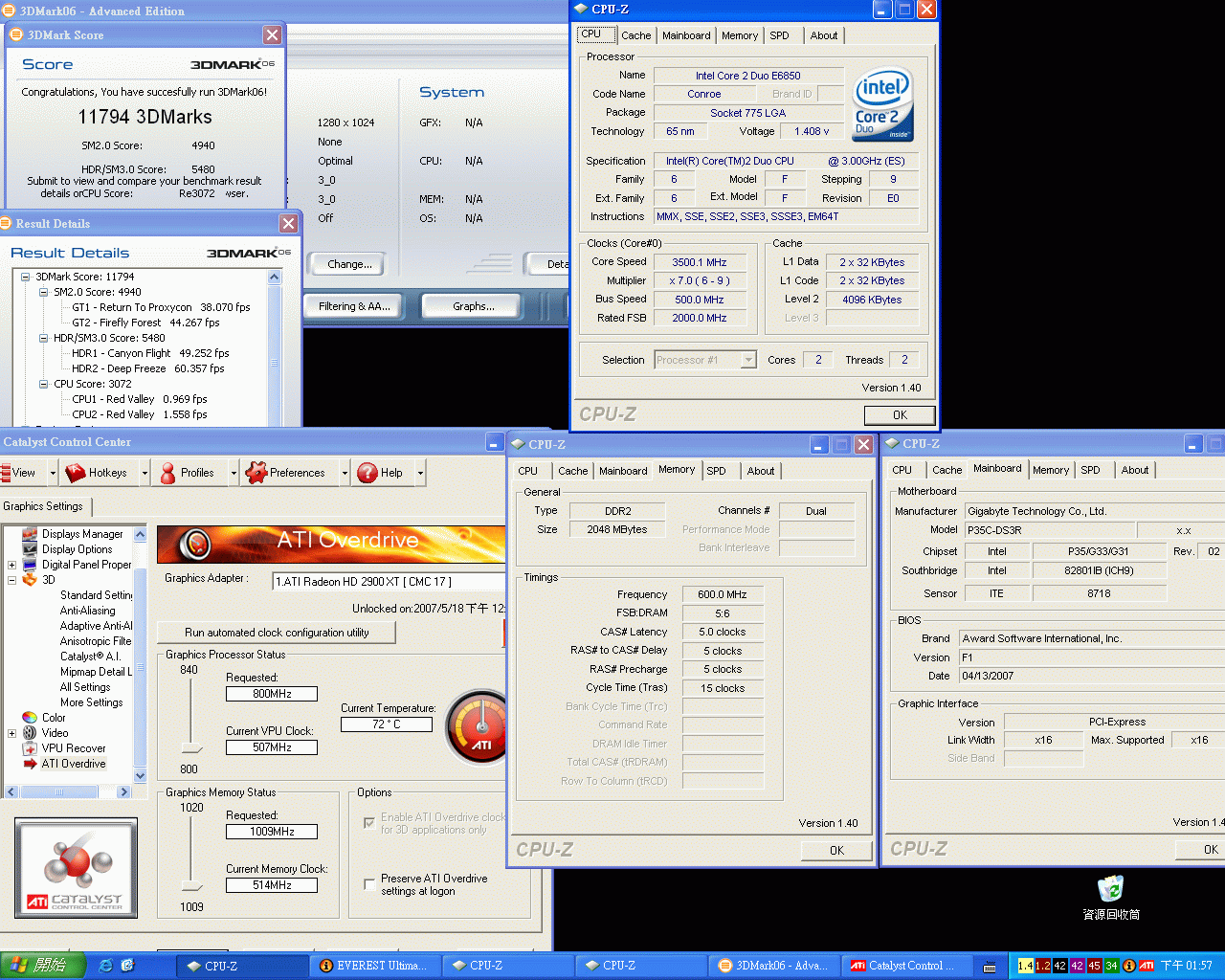Launch Internet Explorer from quick launch
Screen dimensions: 1225x980
(x=105, y=966)
